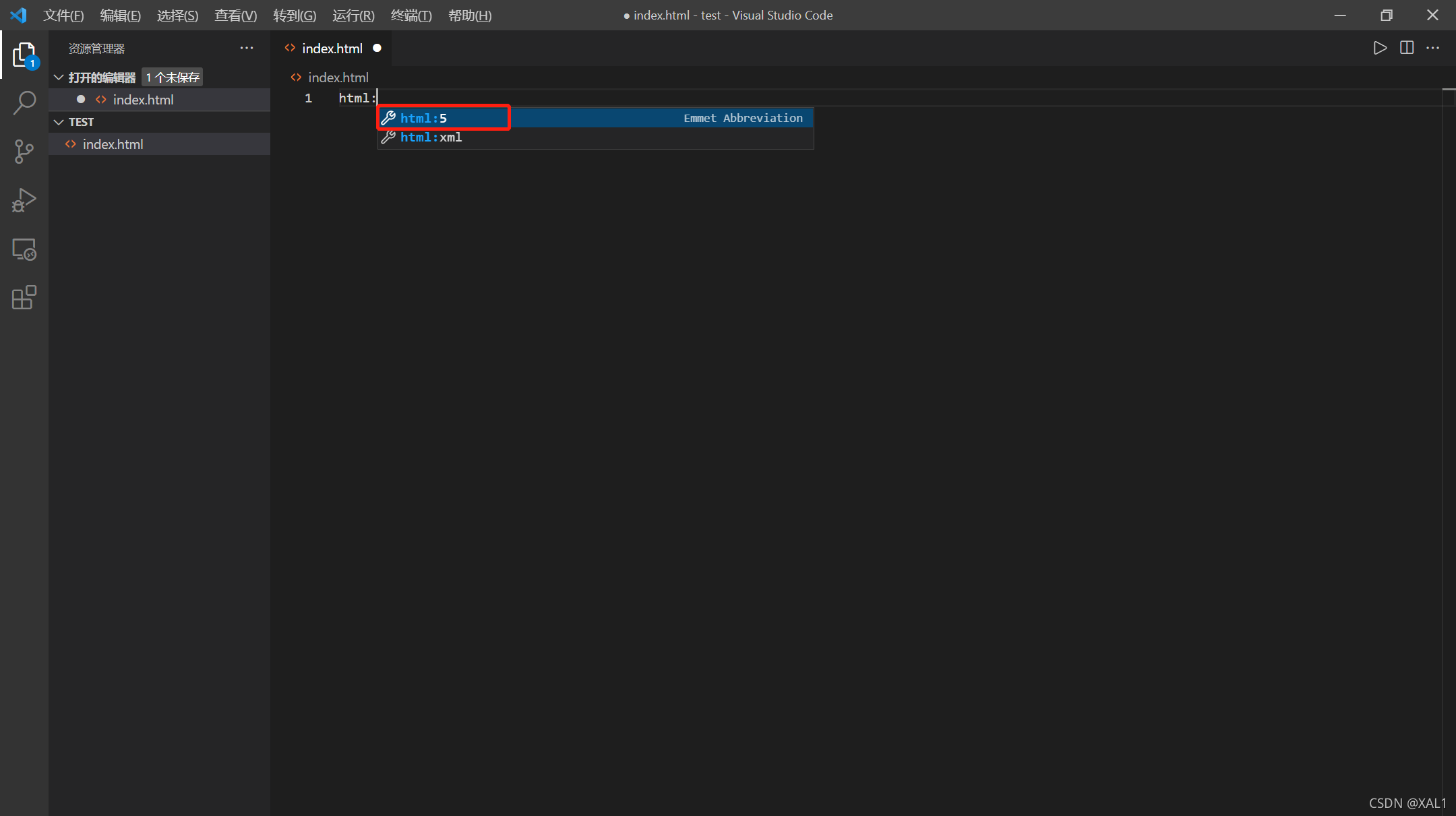Choose the html:xml Emmet suggestion
Image resolution: width=1456 pixels, height=816 pixels.
[x=431, y=137]
